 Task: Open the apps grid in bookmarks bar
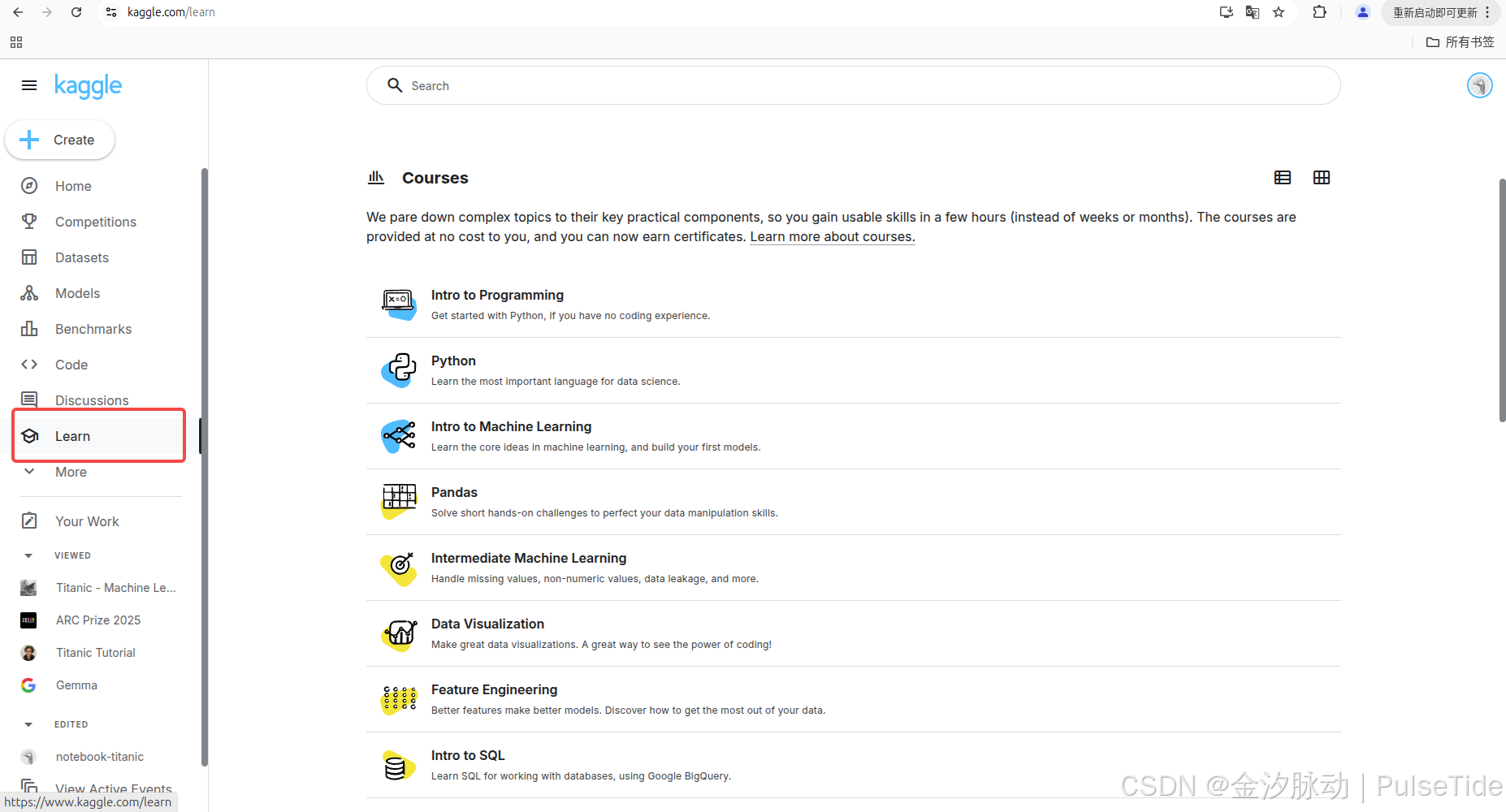pyautogui.click(x=16, y=42)
